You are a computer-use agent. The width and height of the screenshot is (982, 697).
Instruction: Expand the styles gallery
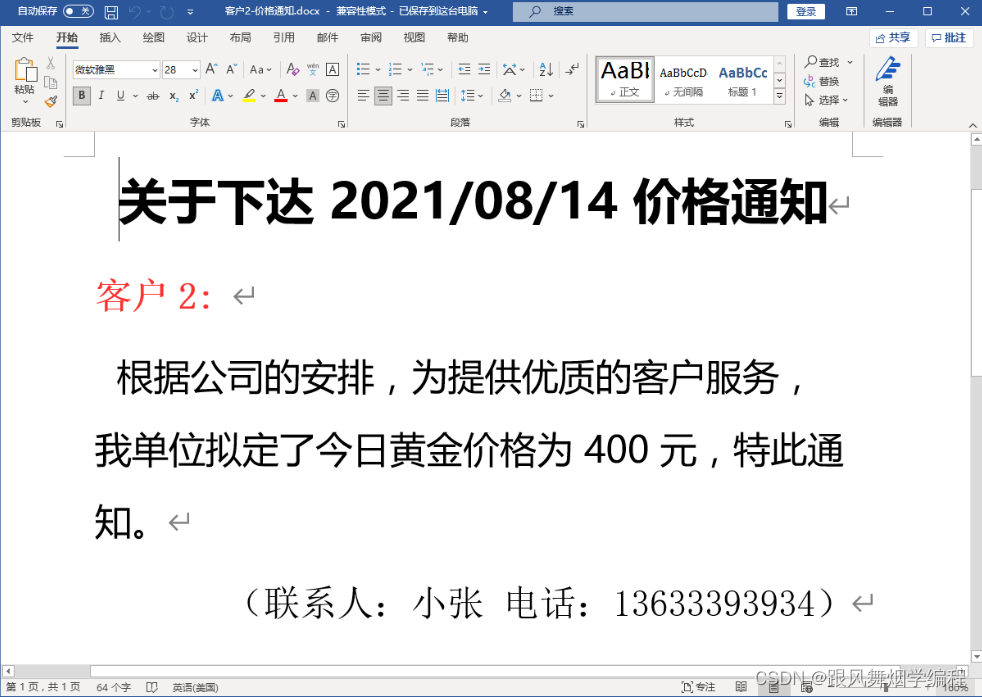click(x=780, y=96)
